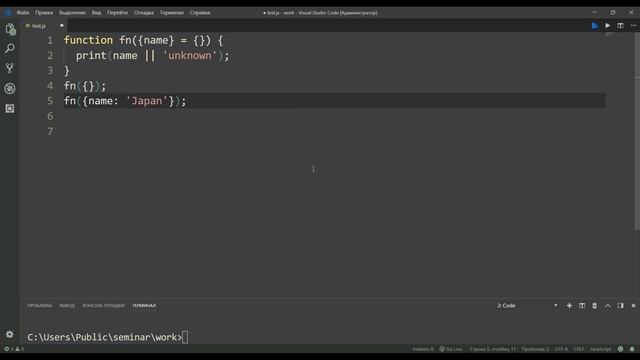The height and width of the screenshot is (360, 640).
Task: Open the Вид menu
Action: pyautogui.click(x=96, y=13)
